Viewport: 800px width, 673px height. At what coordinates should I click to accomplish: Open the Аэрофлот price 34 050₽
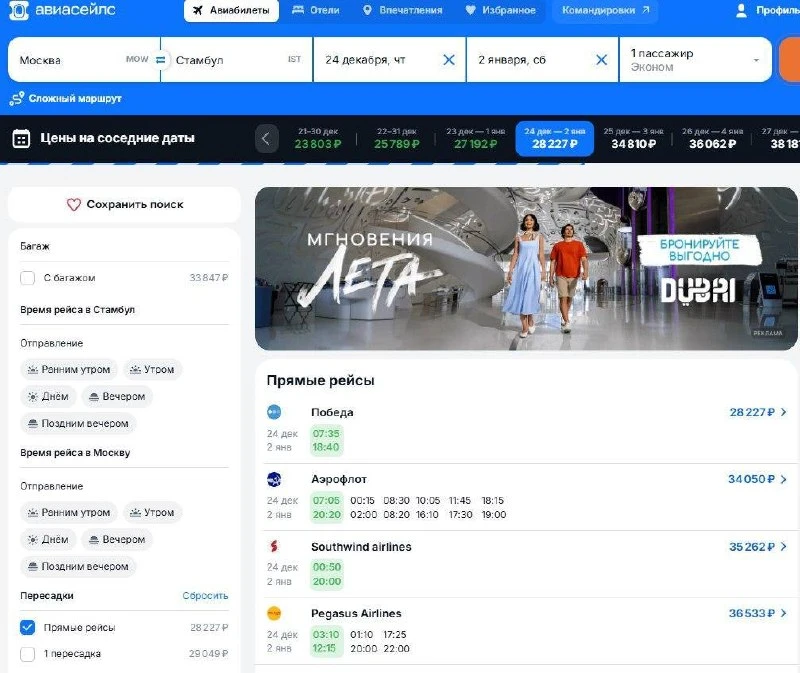coord(757,479)
